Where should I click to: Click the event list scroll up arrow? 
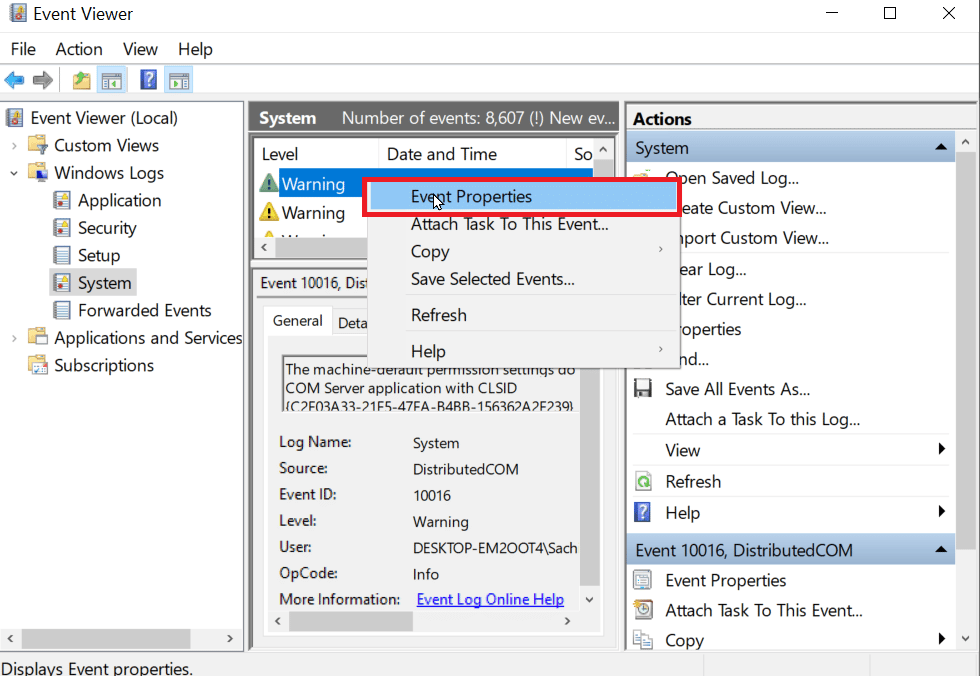[603, 150]
